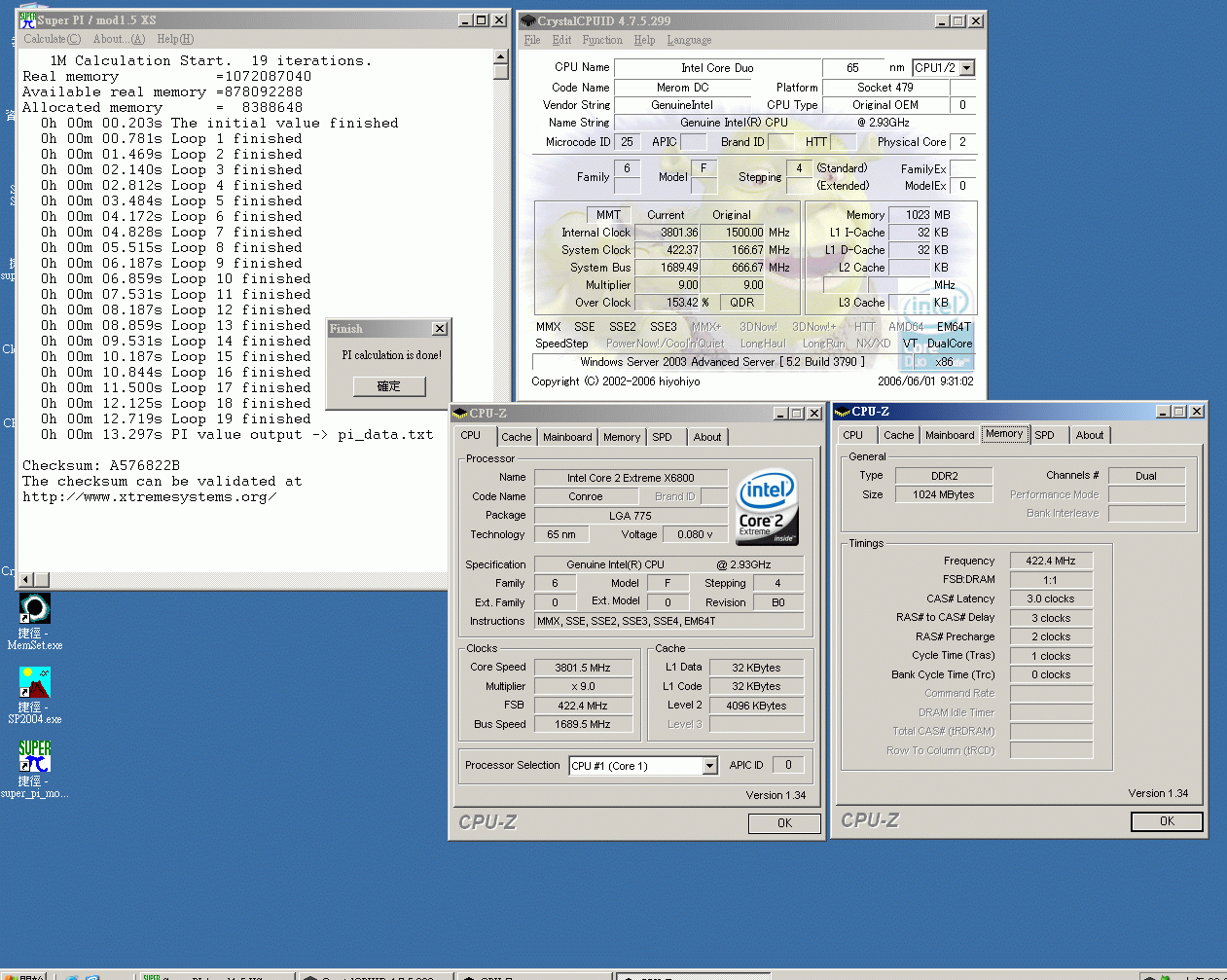Toggle the SpeedStep flag in CrystalCPUID
The height and width of the screenshot is (980, 1227).
click(562, 344)
